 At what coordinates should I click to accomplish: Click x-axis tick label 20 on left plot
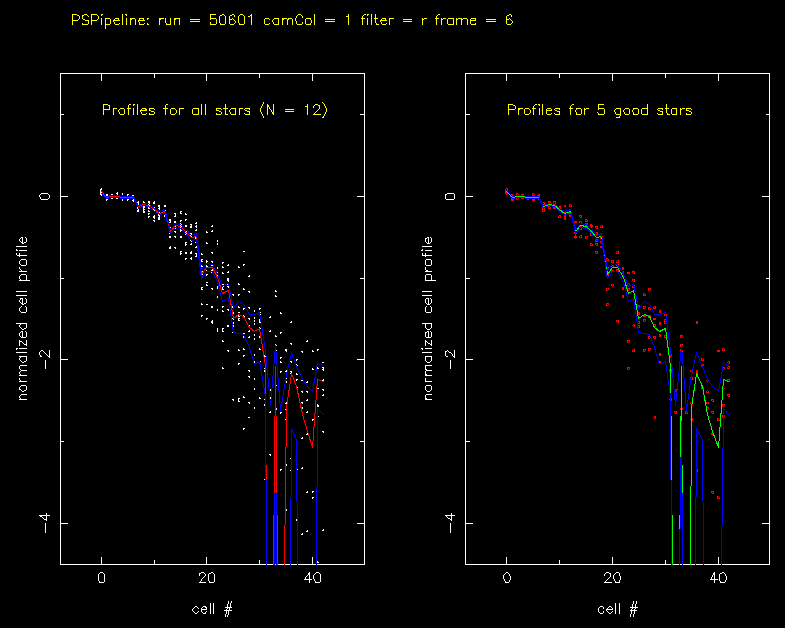(207, 579)
